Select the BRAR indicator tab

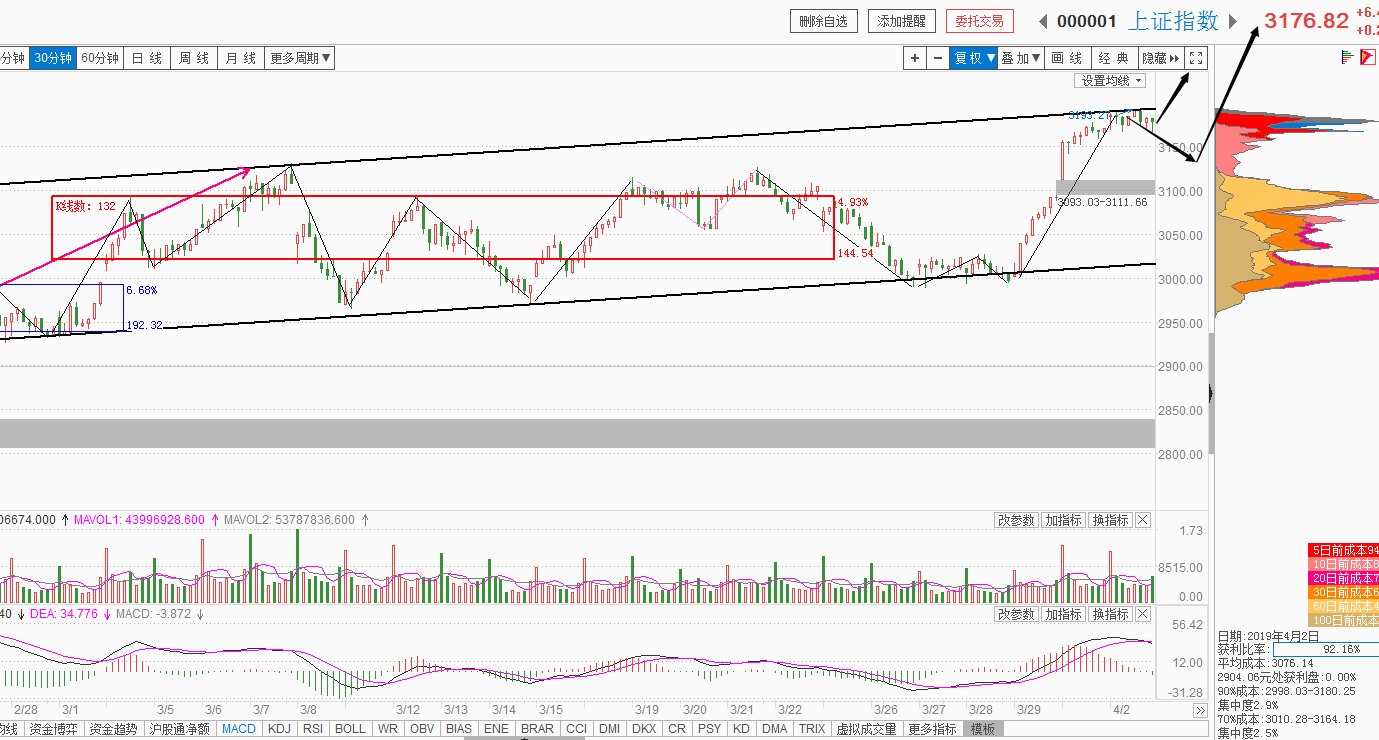(537, 729)
